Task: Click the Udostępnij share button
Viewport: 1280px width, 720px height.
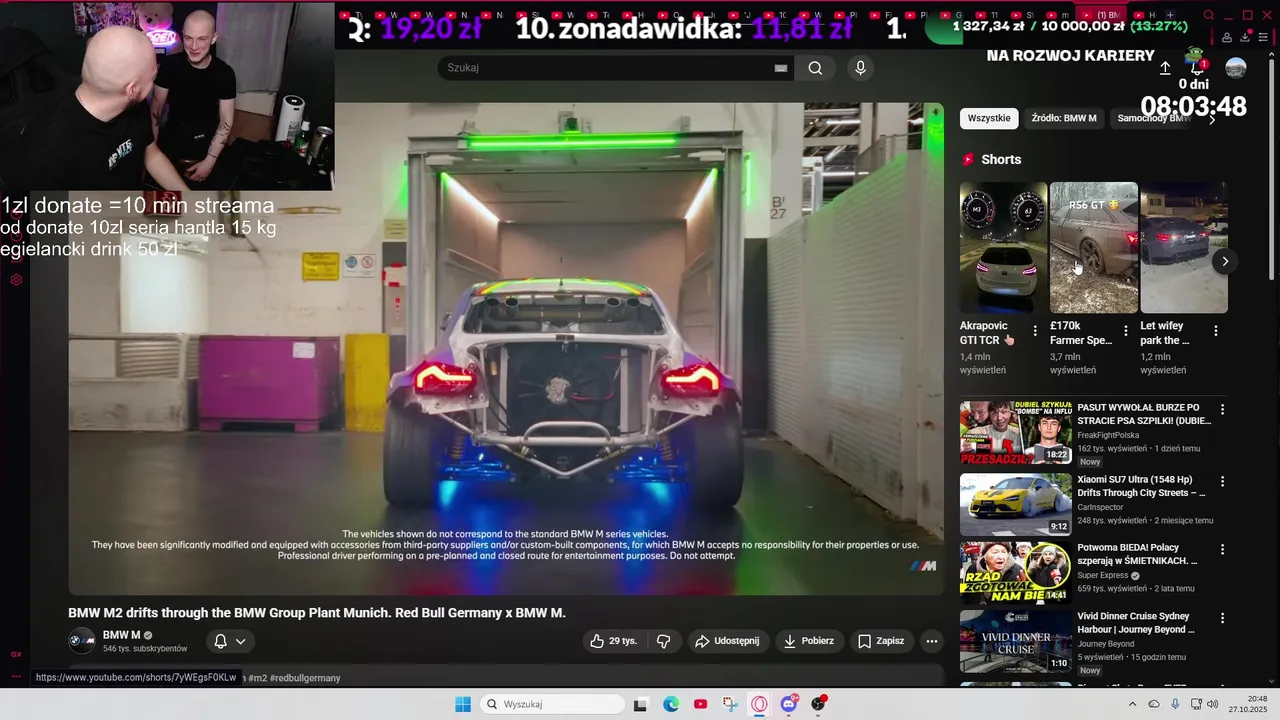Action: [x=727, y=641]
